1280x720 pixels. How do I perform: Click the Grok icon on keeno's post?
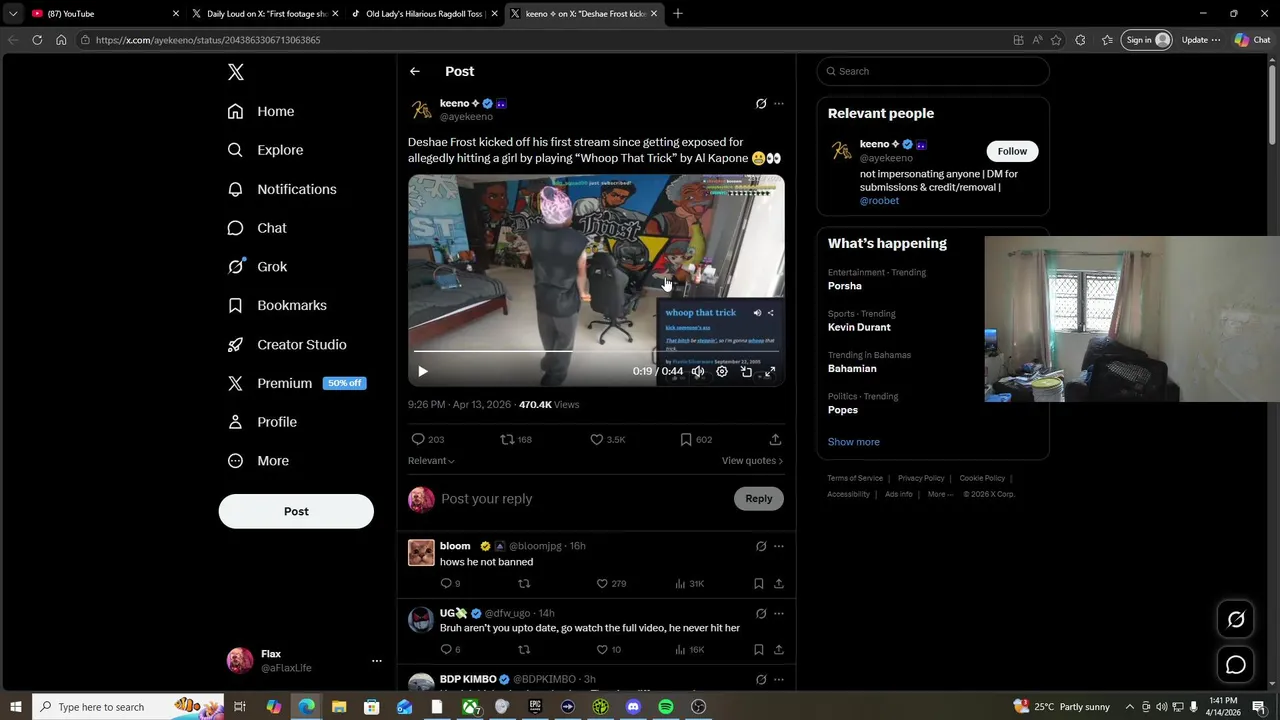pyautogui.click(x=761, y=104)
